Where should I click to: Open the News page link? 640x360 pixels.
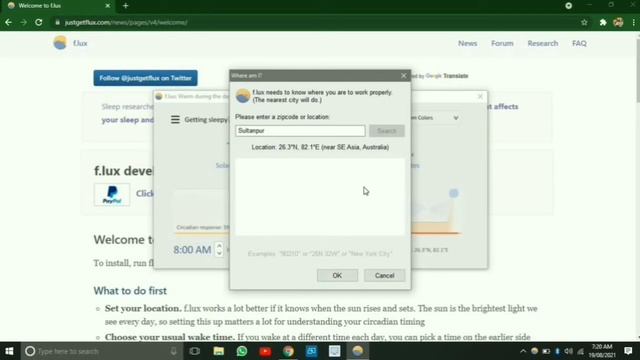point(467,43)
